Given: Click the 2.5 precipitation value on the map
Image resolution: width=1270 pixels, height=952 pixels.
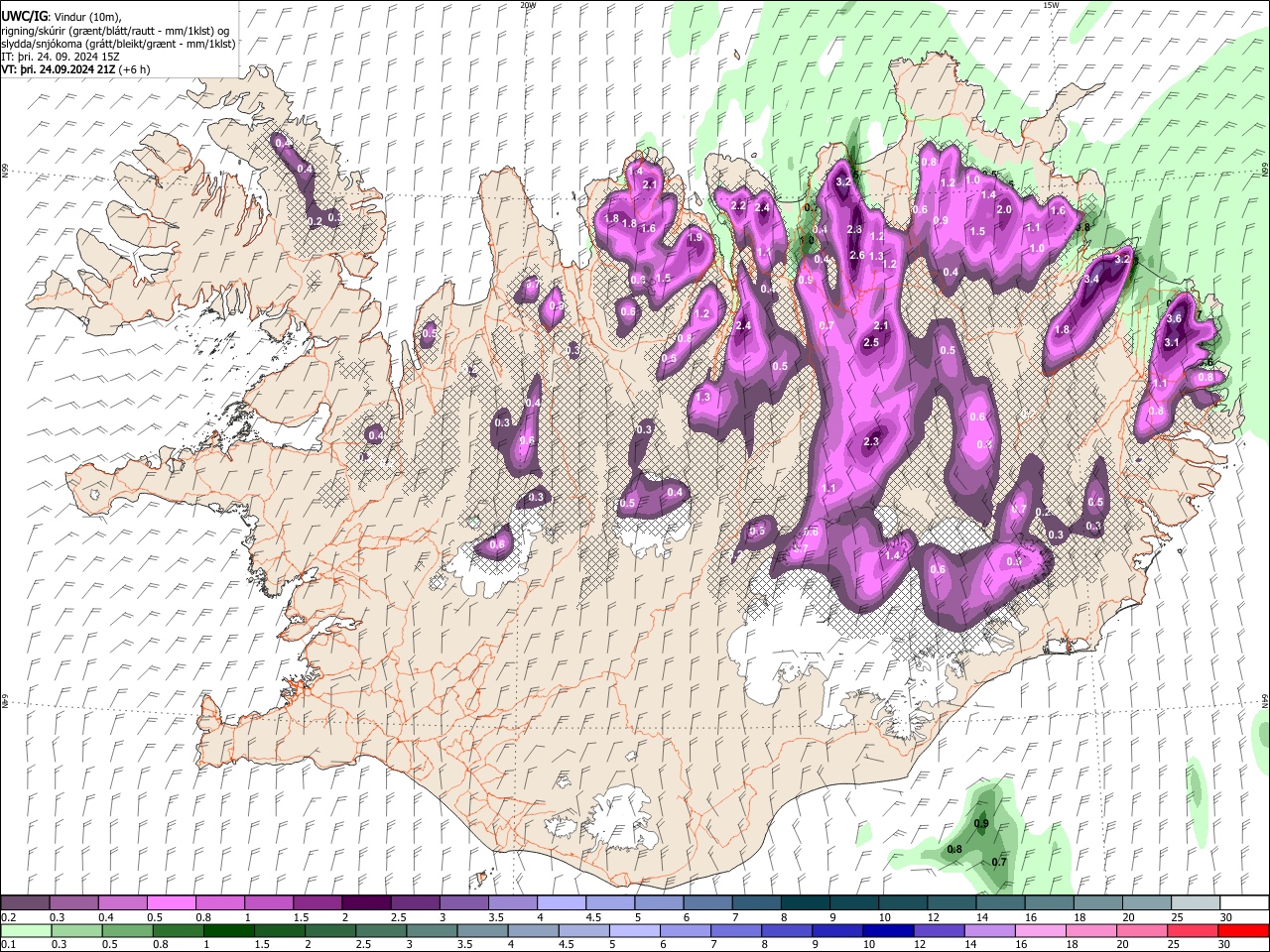Looking at the screenshot, I should coord(871,343).
